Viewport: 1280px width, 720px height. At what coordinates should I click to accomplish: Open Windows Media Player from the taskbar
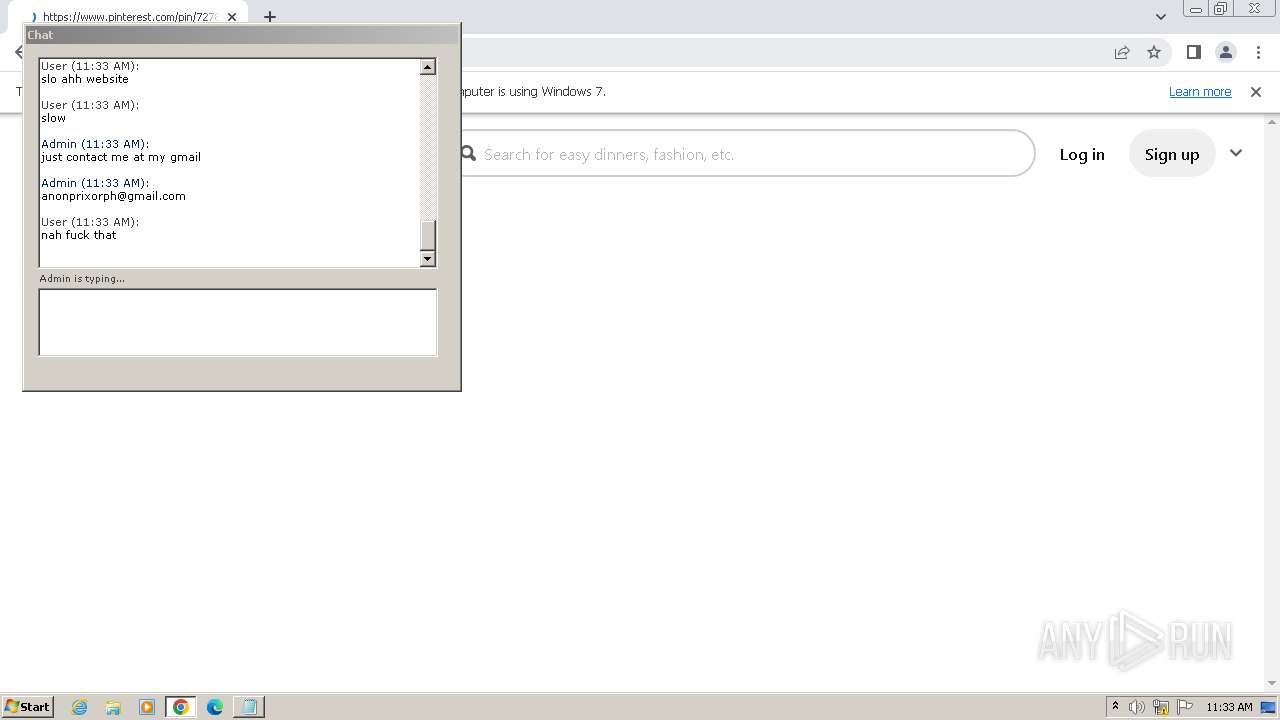tap(147, 707)
